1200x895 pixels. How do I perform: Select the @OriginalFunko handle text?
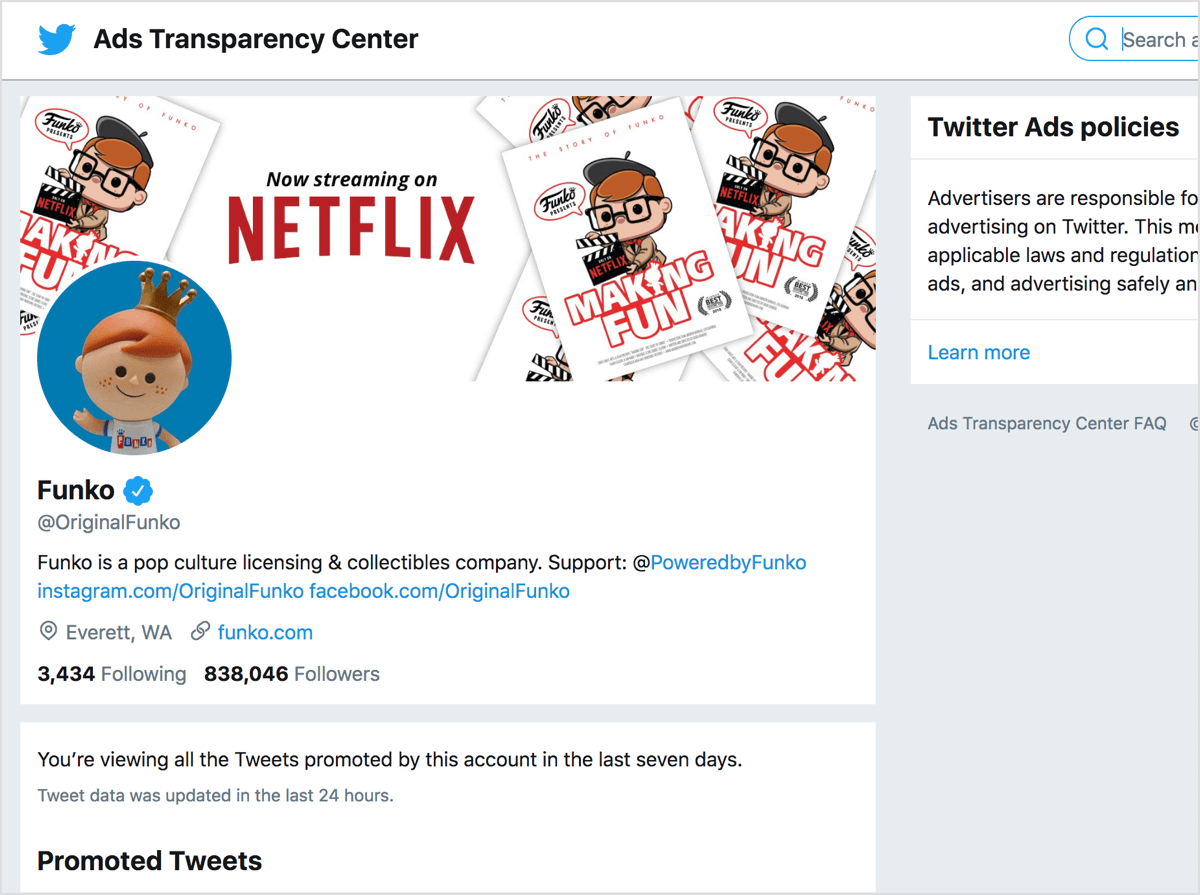click(108, 522)
